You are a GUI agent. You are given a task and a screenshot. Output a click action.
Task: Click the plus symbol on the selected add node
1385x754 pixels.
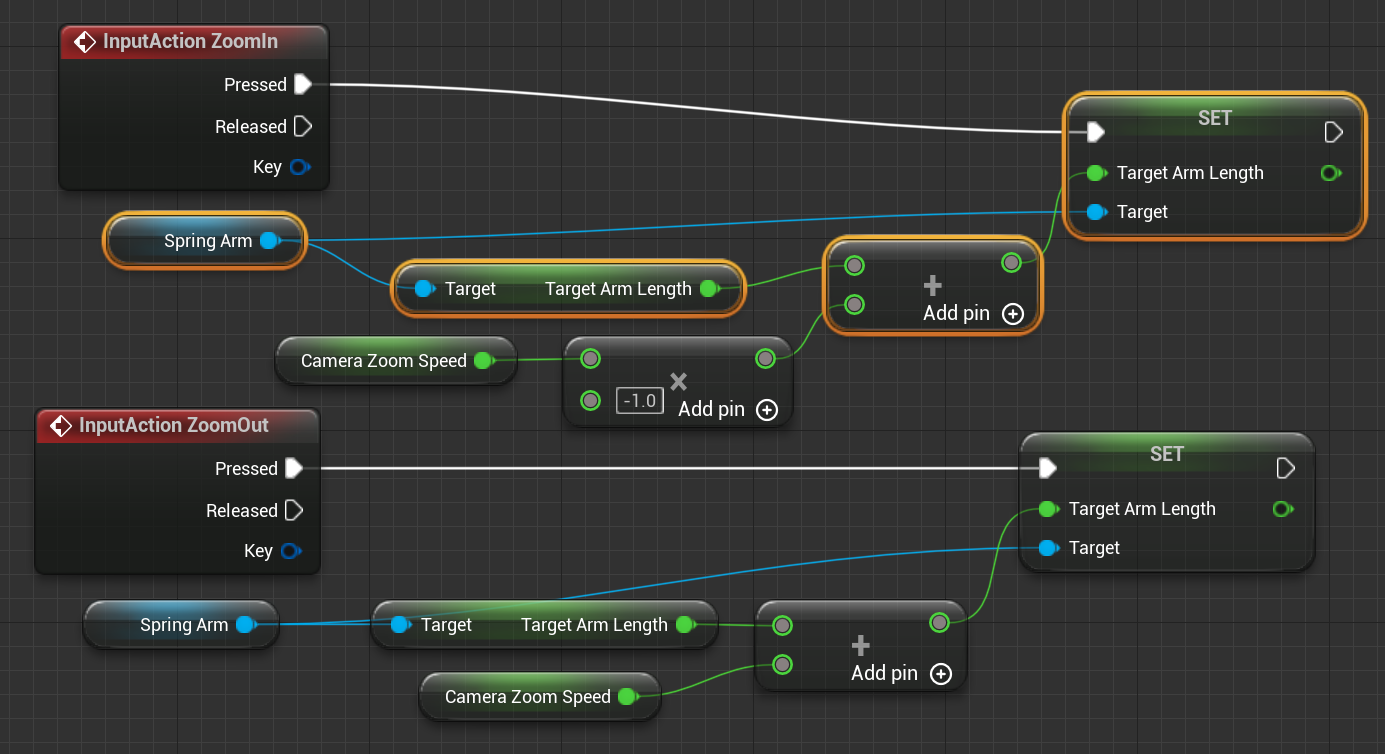[x=932, y=286]
